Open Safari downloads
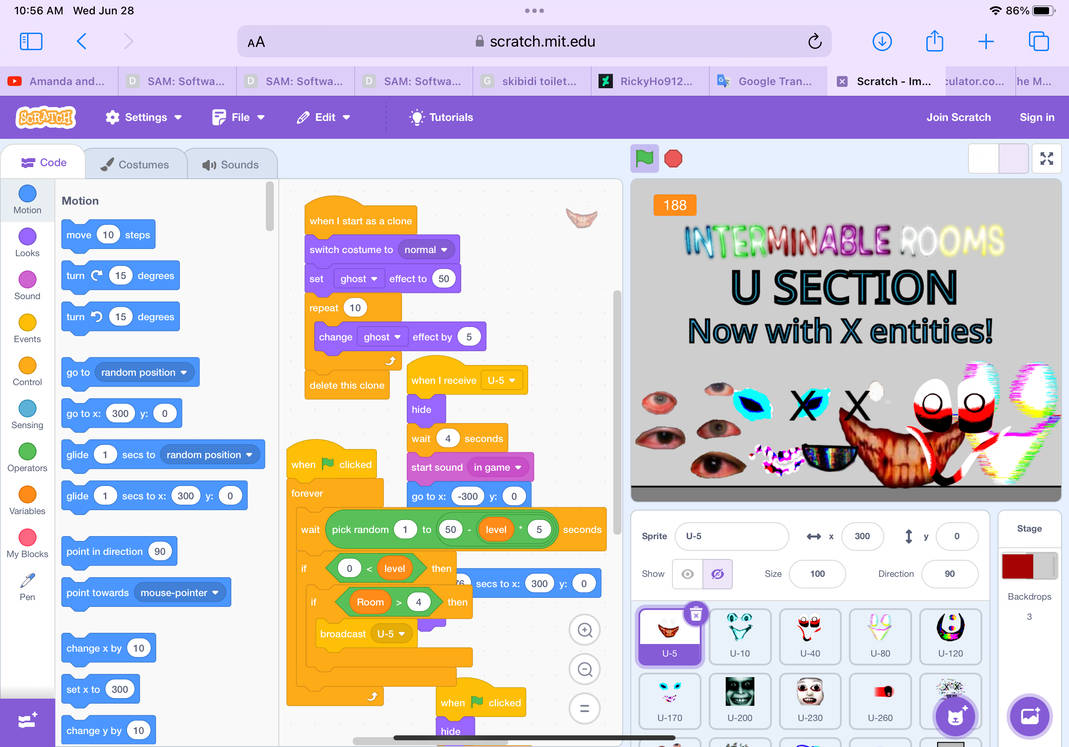This screenshot has width=1069, height=747. point(882,42)
